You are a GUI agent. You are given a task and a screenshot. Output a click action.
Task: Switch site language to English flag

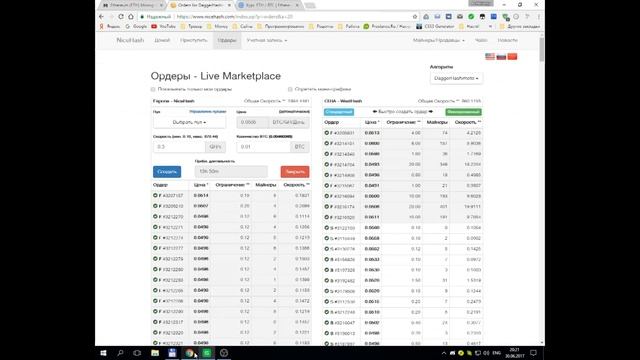490,56
